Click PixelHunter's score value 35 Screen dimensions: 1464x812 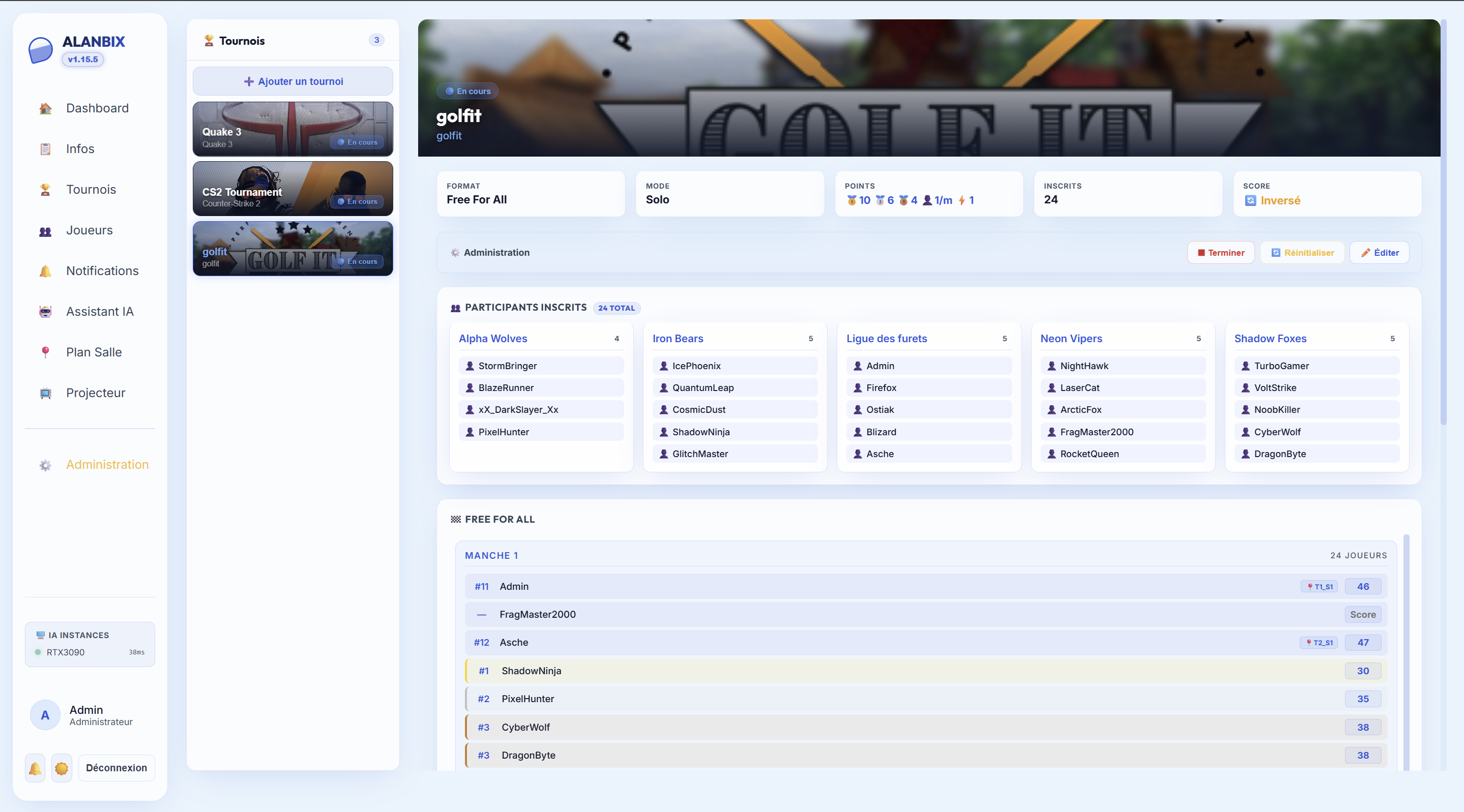point(1363,699)
